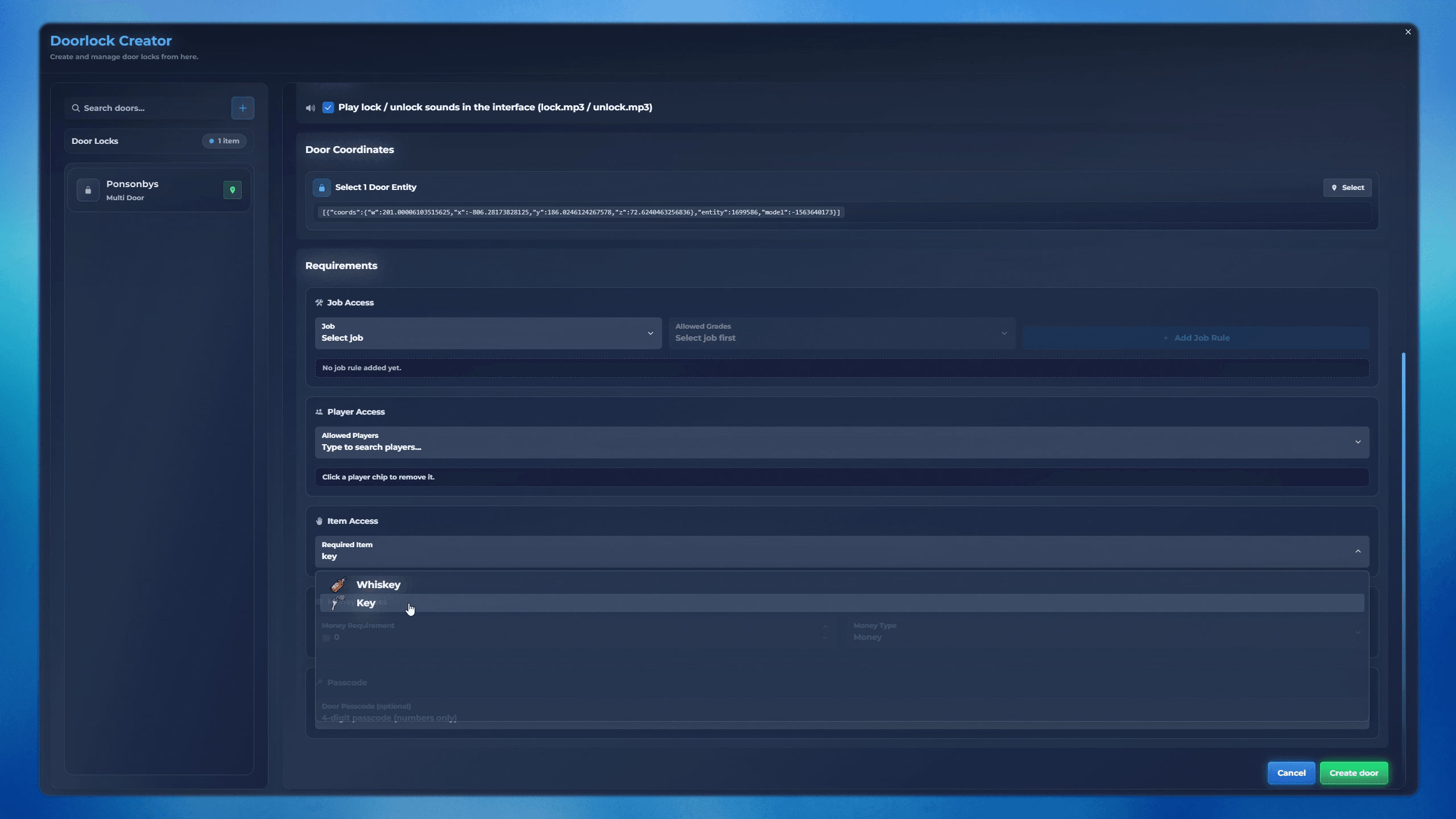Collapse the Required Item list chevron

click(x=1358, y=551)
